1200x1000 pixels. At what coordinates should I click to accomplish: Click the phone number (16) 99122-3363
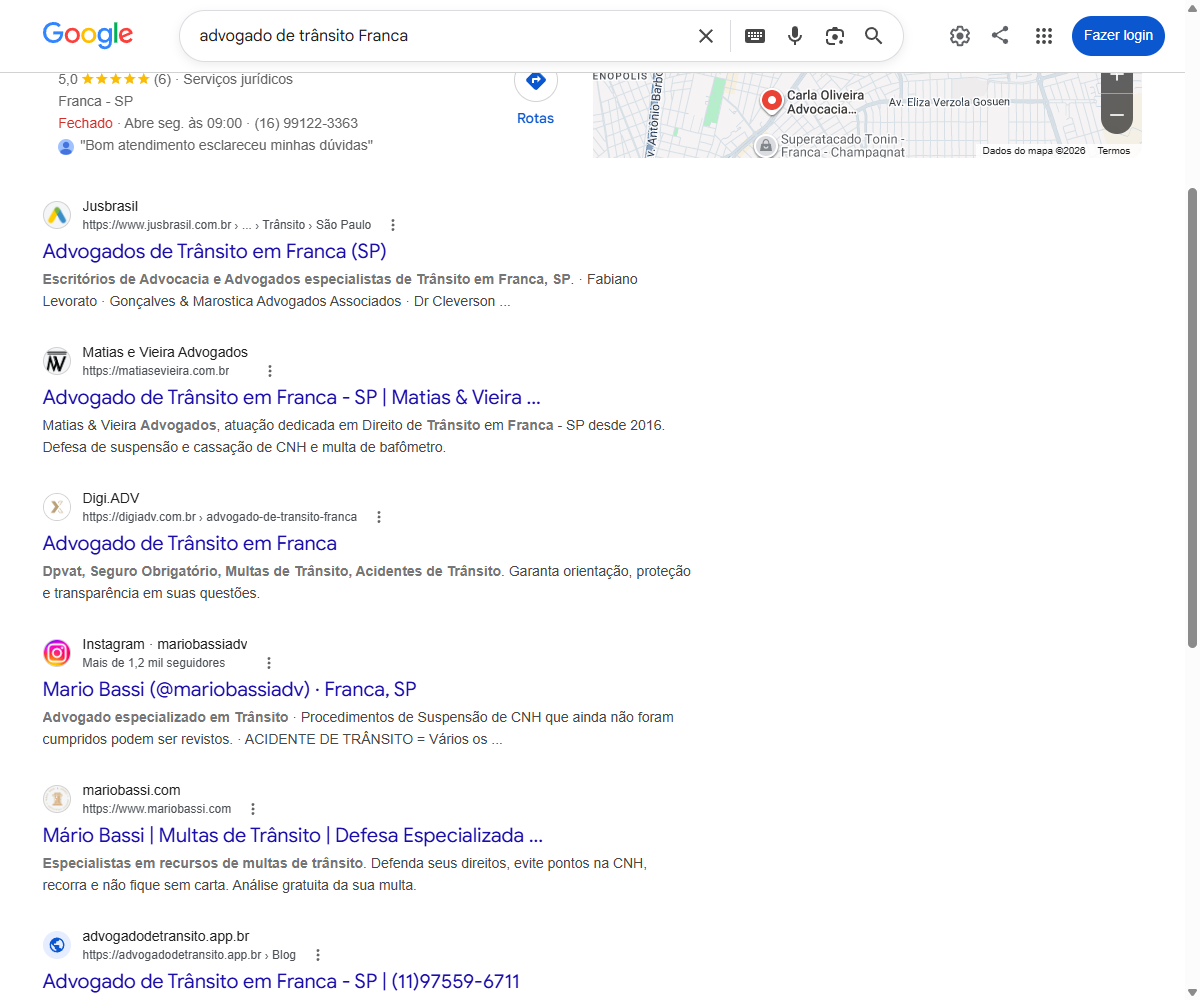tap(306, 123)
